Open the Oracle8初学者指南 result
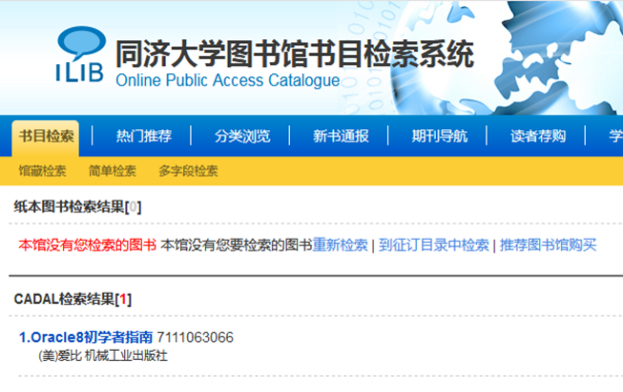 [86, 337]
